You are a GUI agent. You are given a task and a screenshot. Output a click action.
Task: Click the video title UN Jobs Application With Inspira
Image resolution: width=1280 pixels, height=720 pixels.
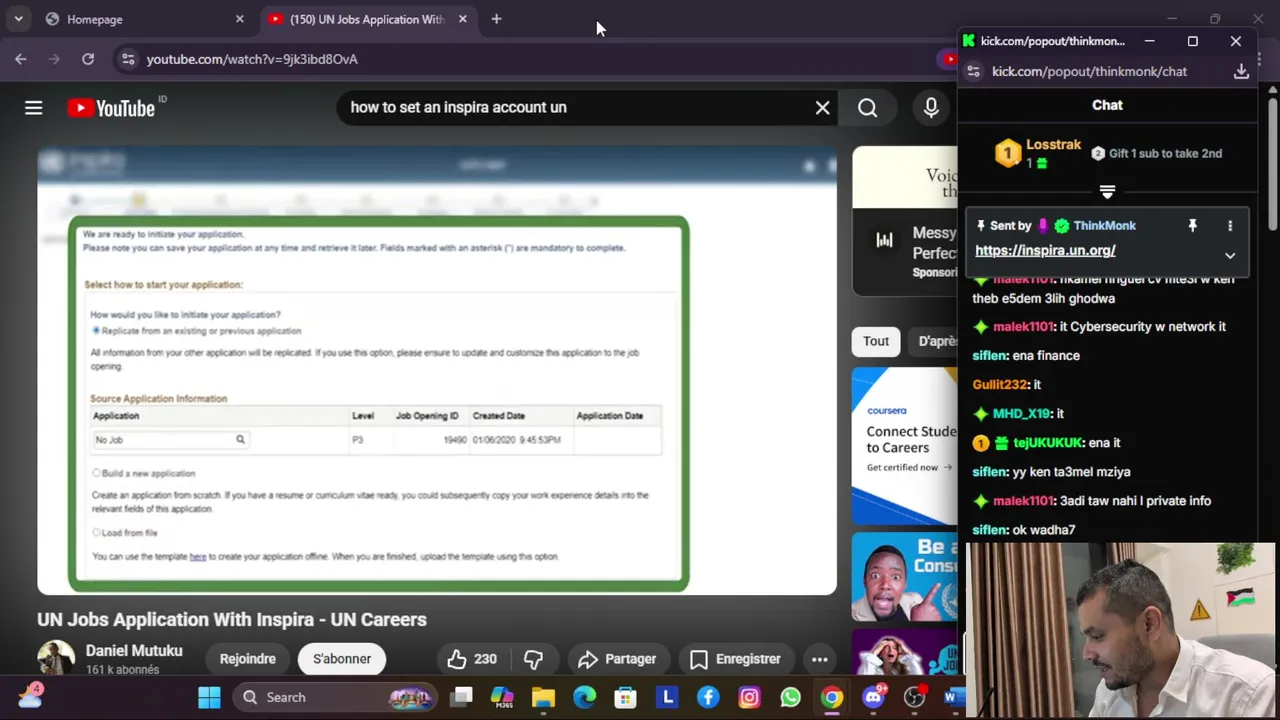coord(232,620)
